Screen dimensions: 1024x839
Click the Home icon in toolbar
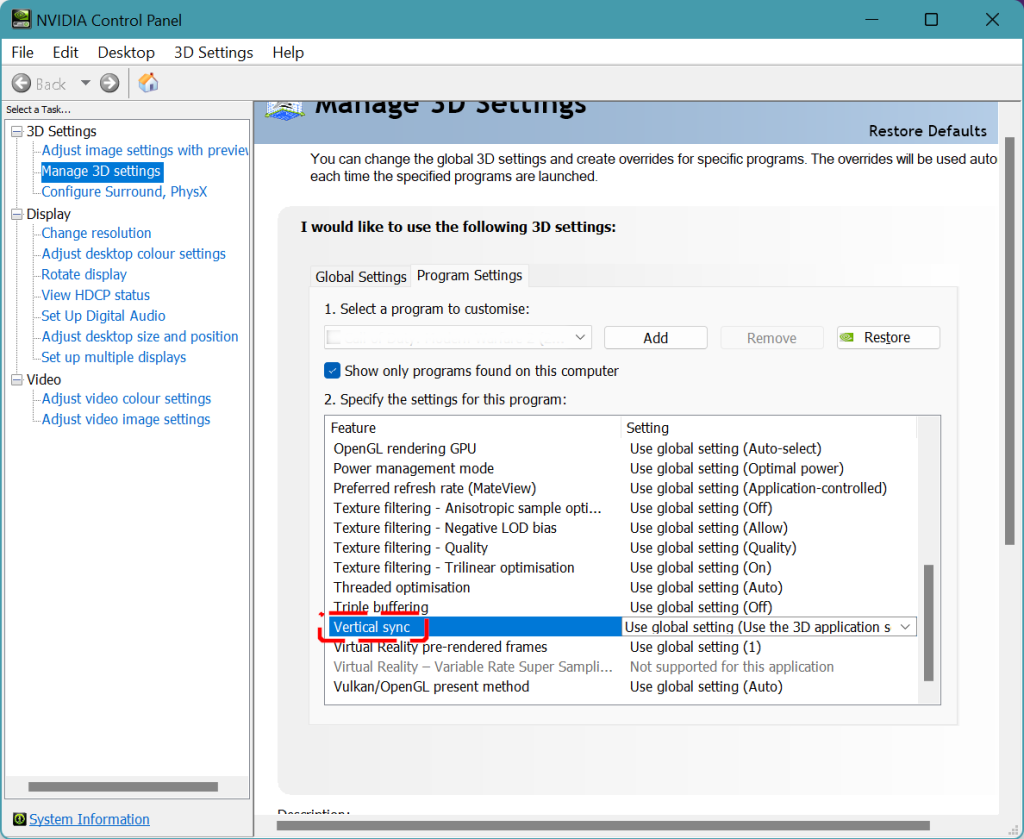pos(148,82)
